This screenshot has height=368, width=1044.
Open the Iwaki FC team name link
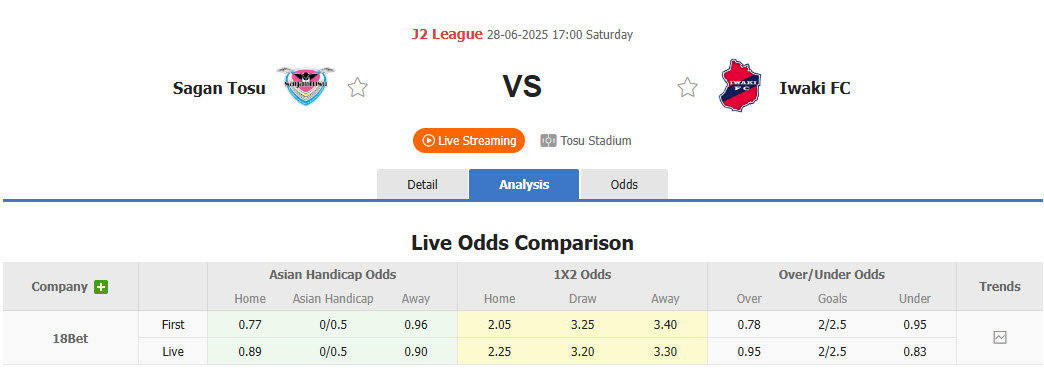(x=815, y=88)
